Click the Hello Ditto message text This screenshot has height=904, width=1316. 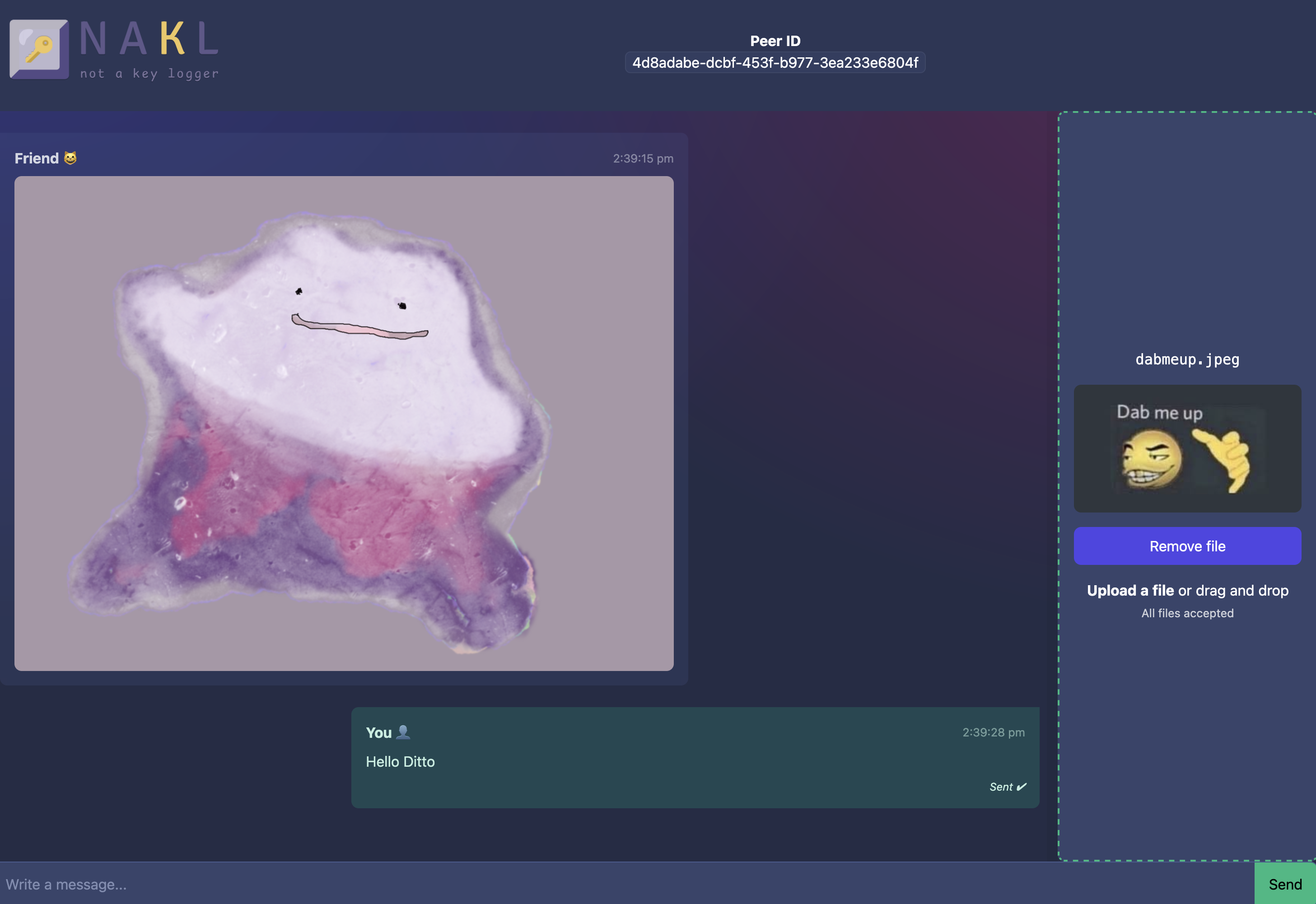pyautogui.click(x=400, y=761)
